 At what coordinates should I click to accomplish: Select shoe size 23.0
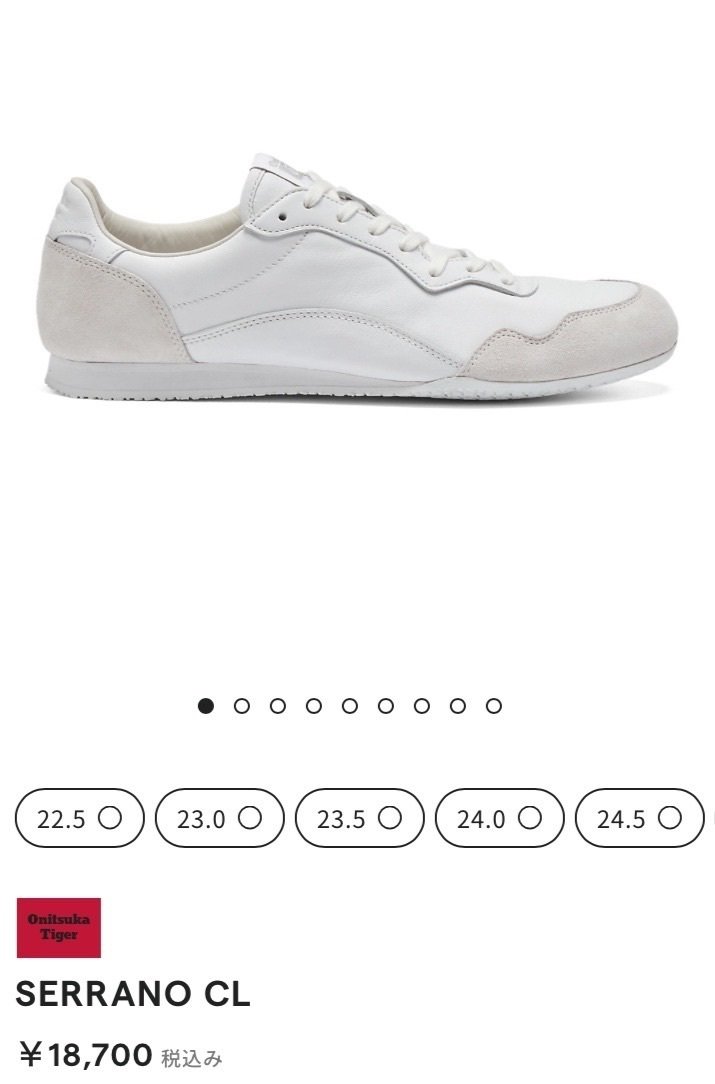point(219,818)
